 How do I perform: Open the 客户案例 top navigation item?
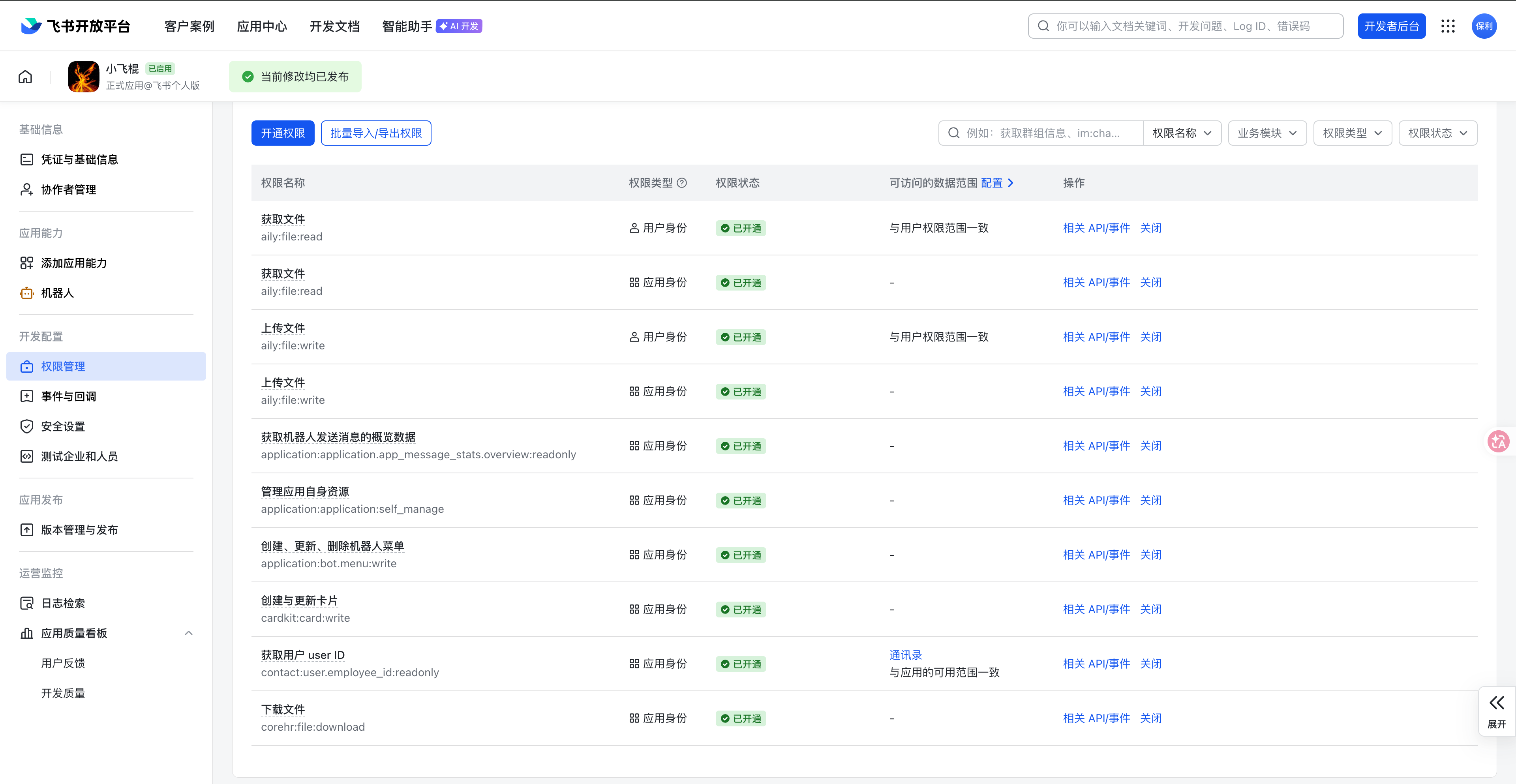189,26
